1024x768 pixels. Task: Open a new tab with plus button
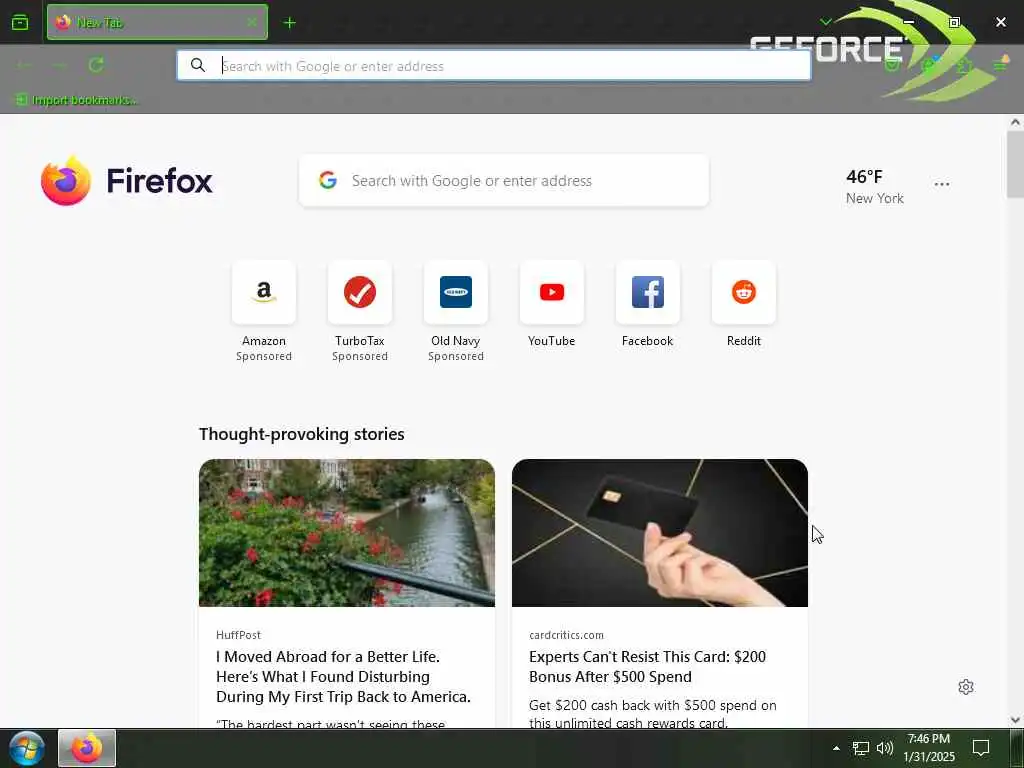pyautogui.click(x=289, y=23)
